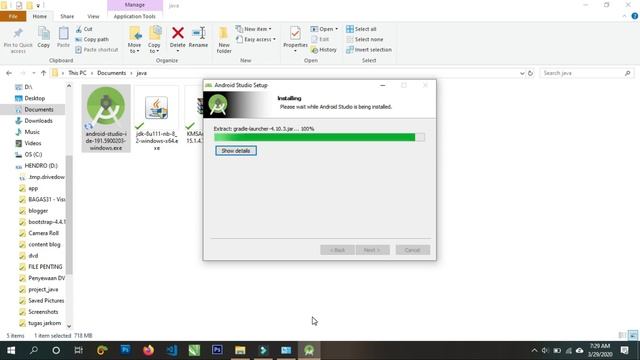Click the disabled Back button in setup

[337, 250]
